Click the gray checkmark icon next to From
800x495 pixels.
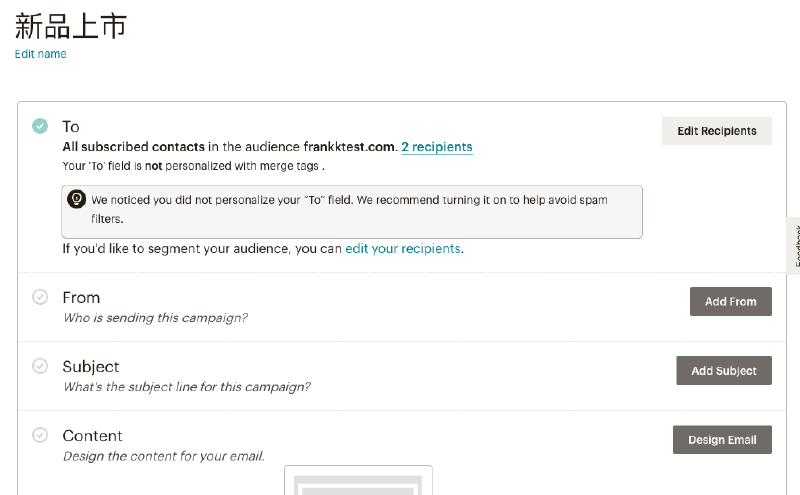(40, 297)
